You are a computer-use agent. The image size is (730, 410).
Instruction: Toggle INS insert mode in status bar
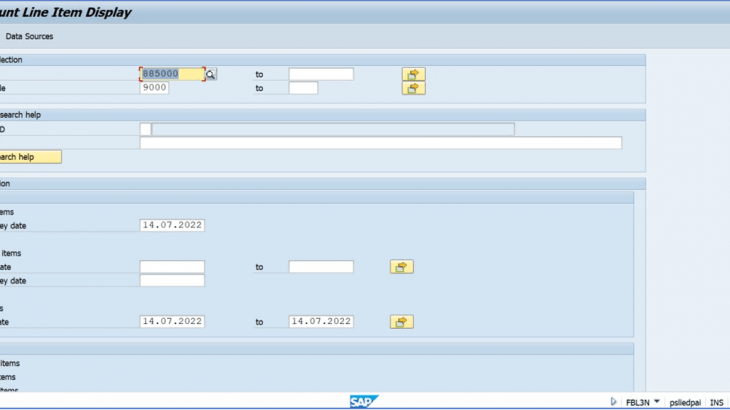(x=716, y=401)
